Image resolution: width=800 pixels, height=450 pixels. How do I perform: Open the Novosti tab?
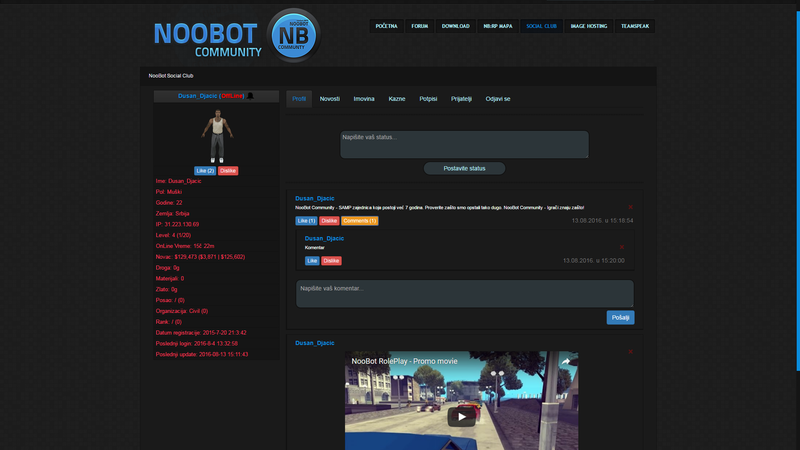pos(330,99)
